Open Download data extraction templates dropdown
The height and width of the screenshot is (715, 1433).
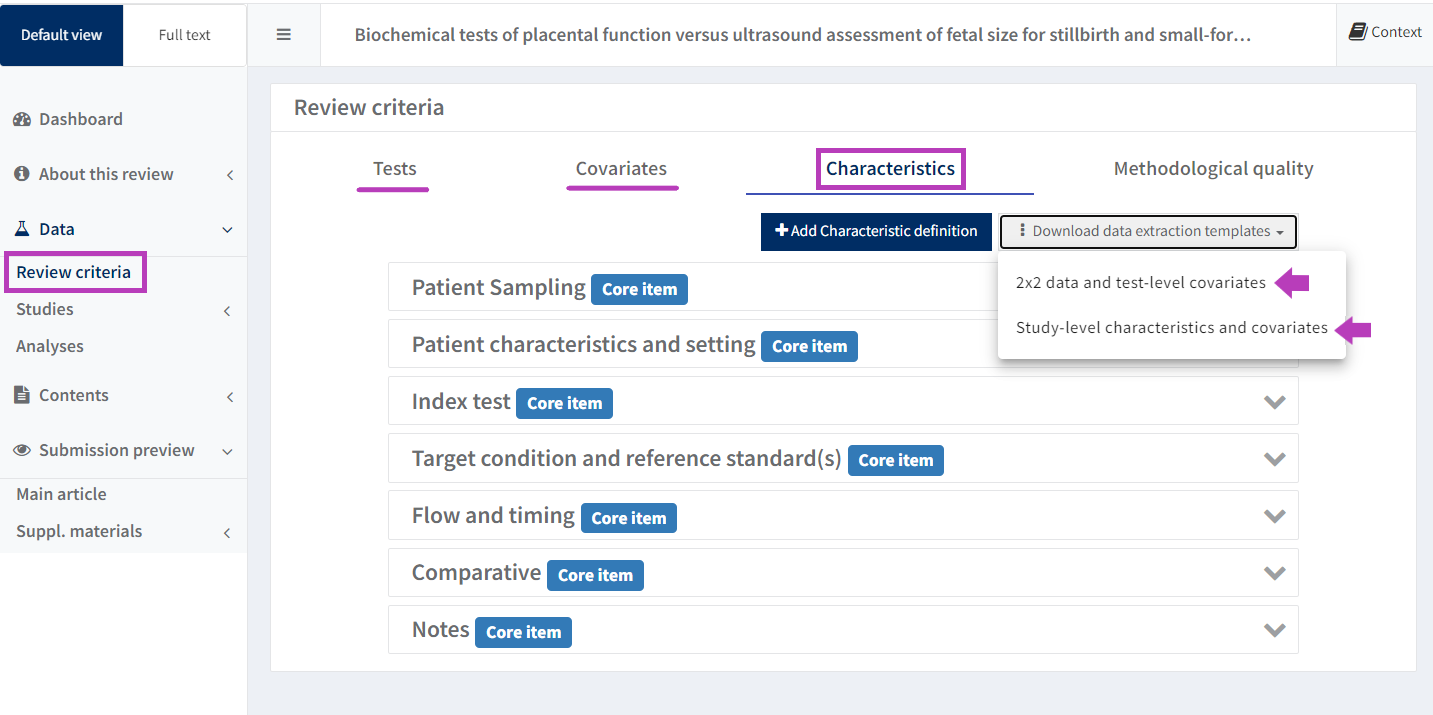point(1148,231)
